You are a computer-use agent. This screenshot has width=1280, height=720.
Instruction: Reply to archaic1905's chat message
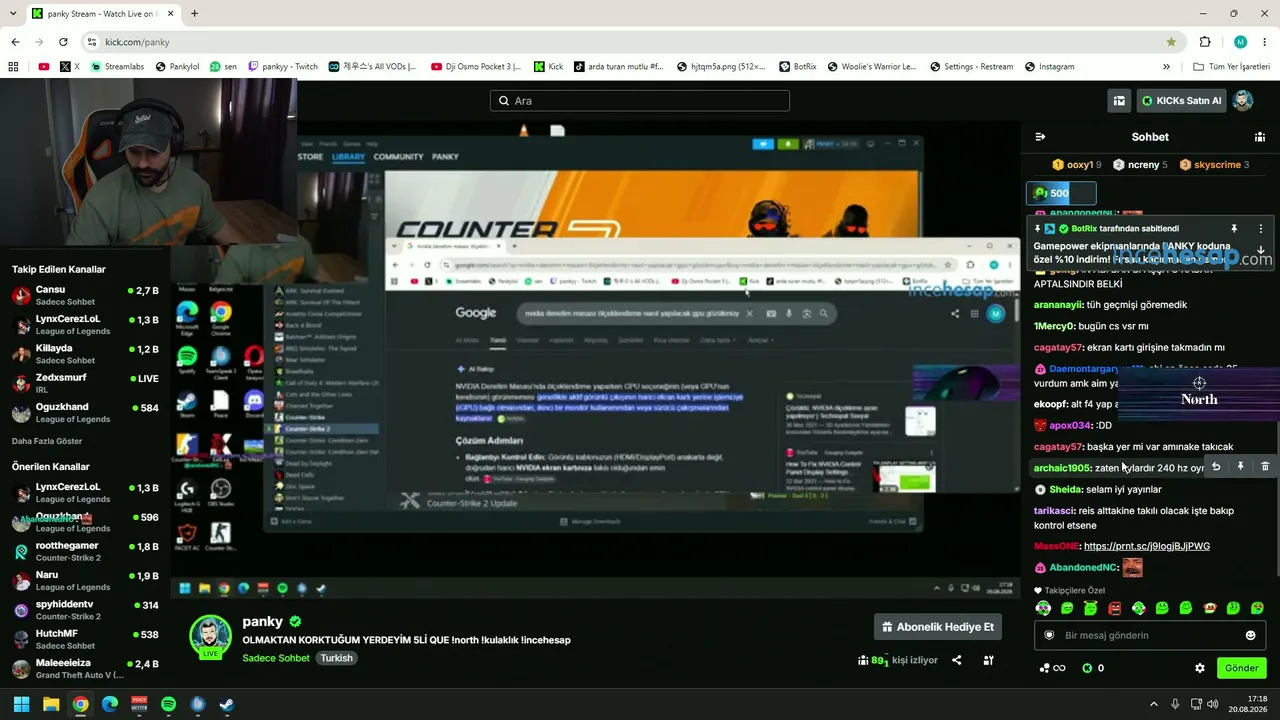point(1216,467)
